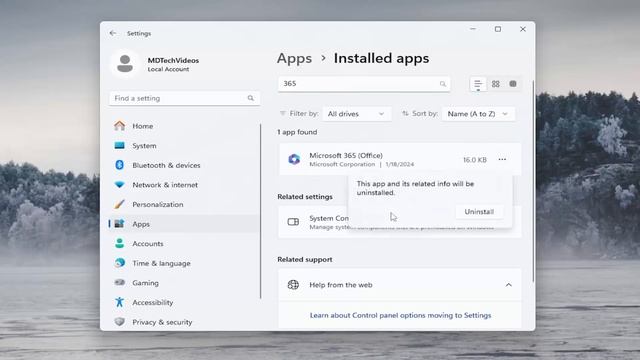
Task: Click the Related settings heading
Action: (305, 197)
